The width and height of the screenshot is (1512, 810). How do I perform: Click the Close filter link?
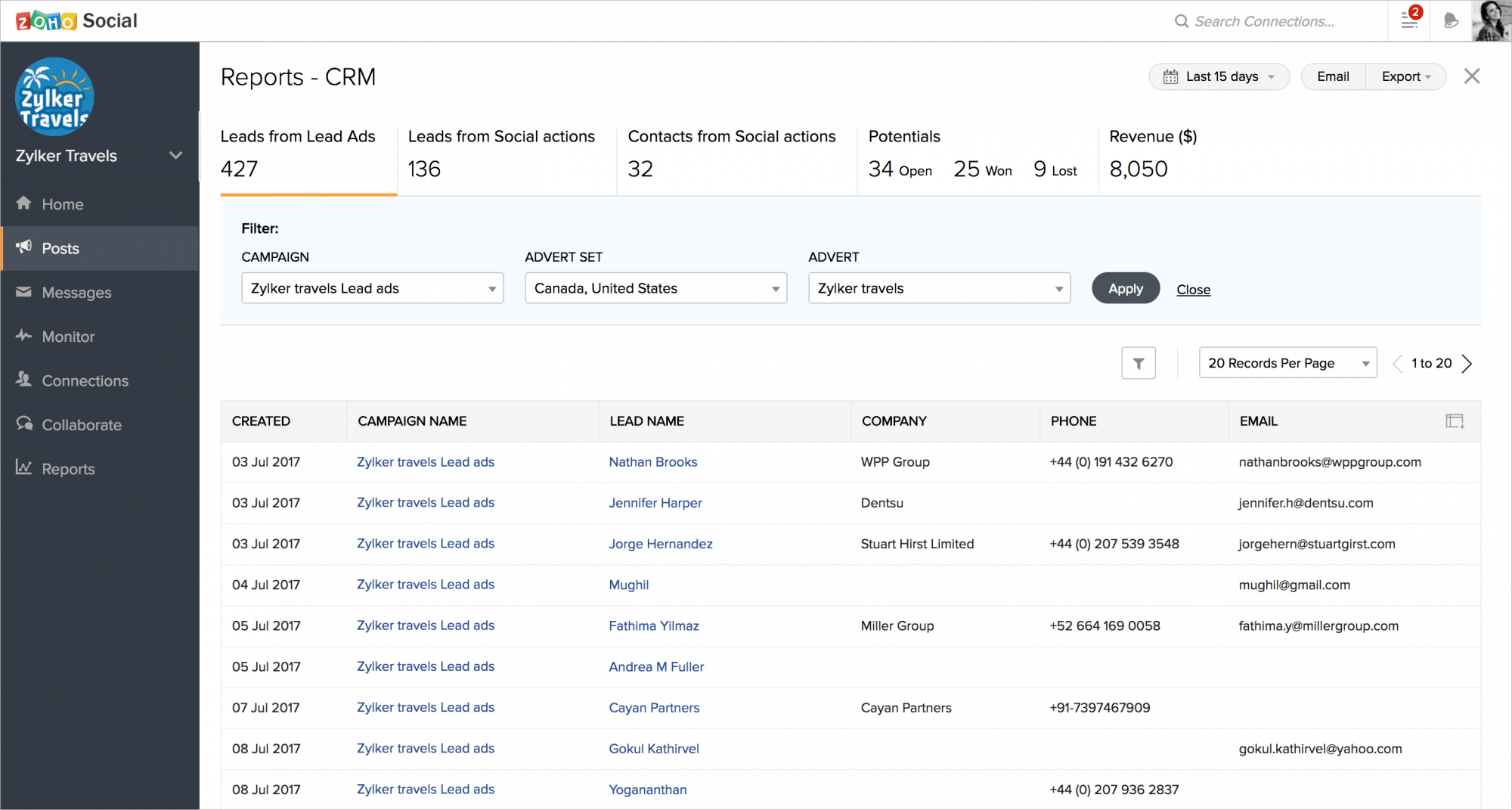1193,290
